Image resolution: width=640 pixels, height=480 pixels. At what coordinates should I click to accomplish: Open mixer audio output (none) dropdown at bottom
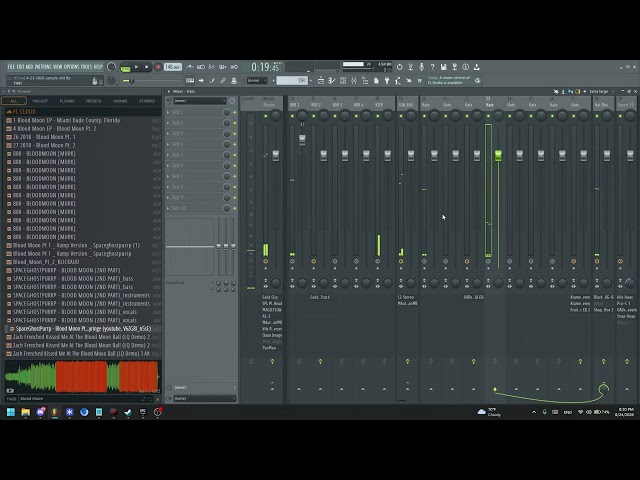pos(203,398)
